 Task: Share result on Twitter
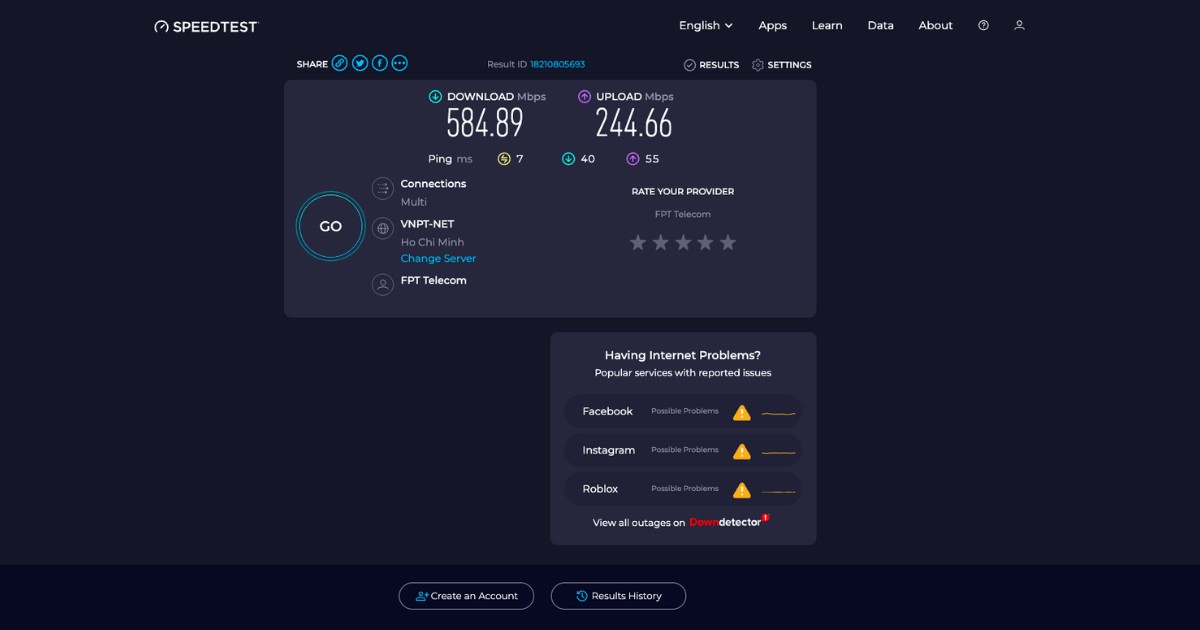point(360,63)
